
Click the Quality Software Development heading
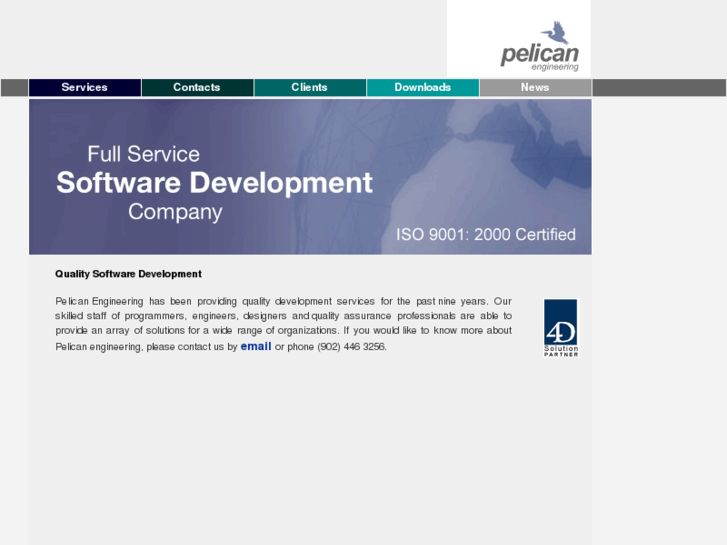point(128,274)
